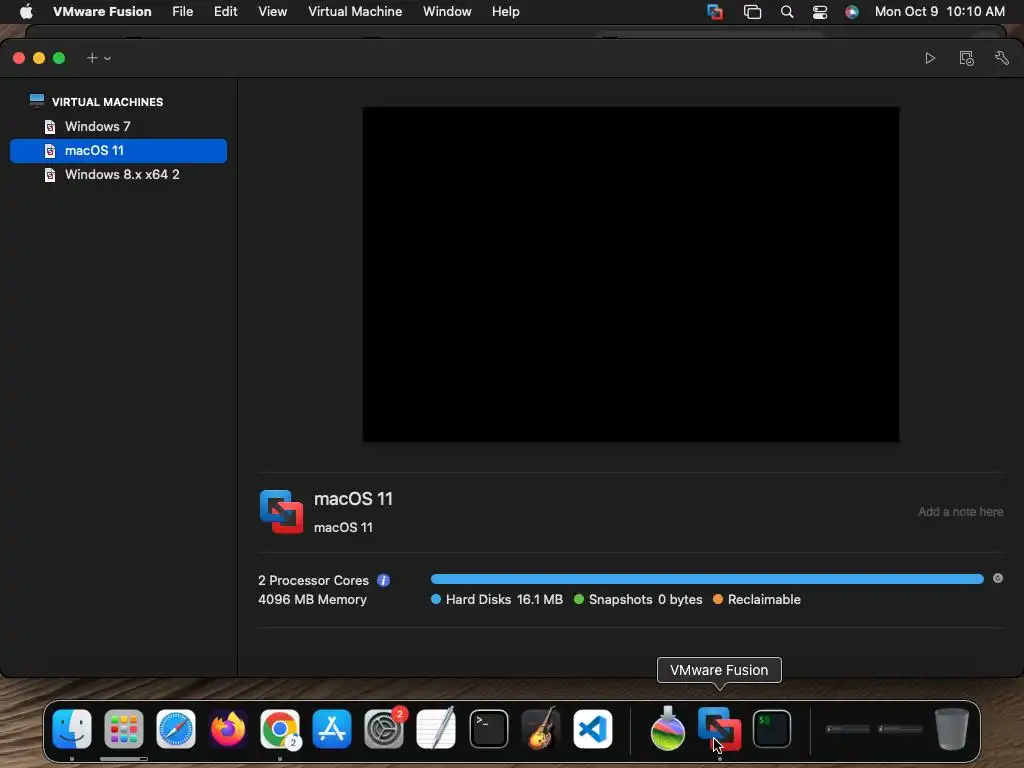Click the VMware icon beside macOS 11 title
Screen dimensions: 1024x768
click(281, 511)
